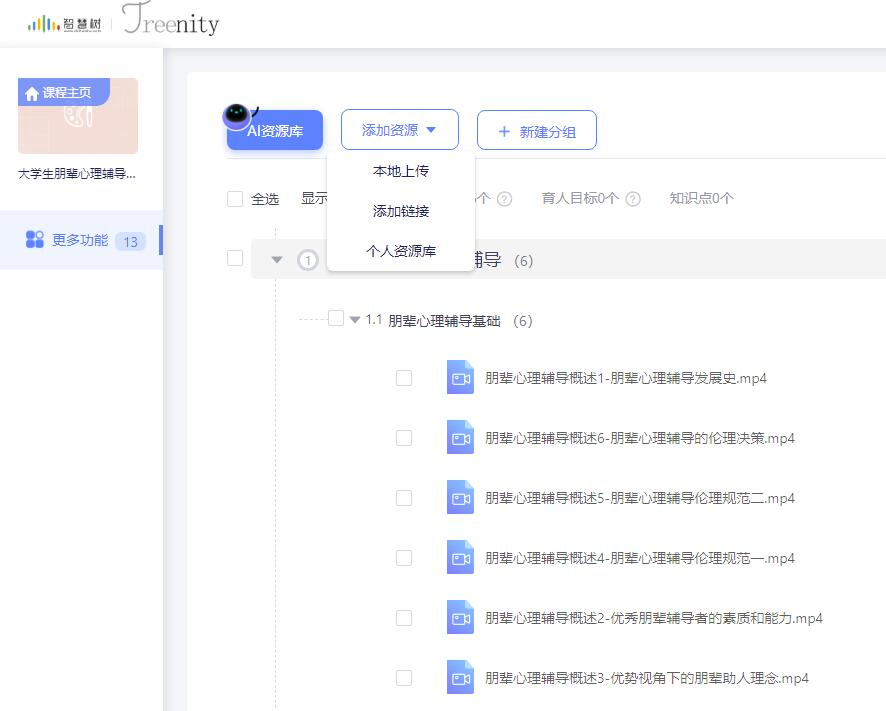This screenshot has height=711, width=886.
Task: Choose 本地上传 from the menu
Action: (400, 171)
